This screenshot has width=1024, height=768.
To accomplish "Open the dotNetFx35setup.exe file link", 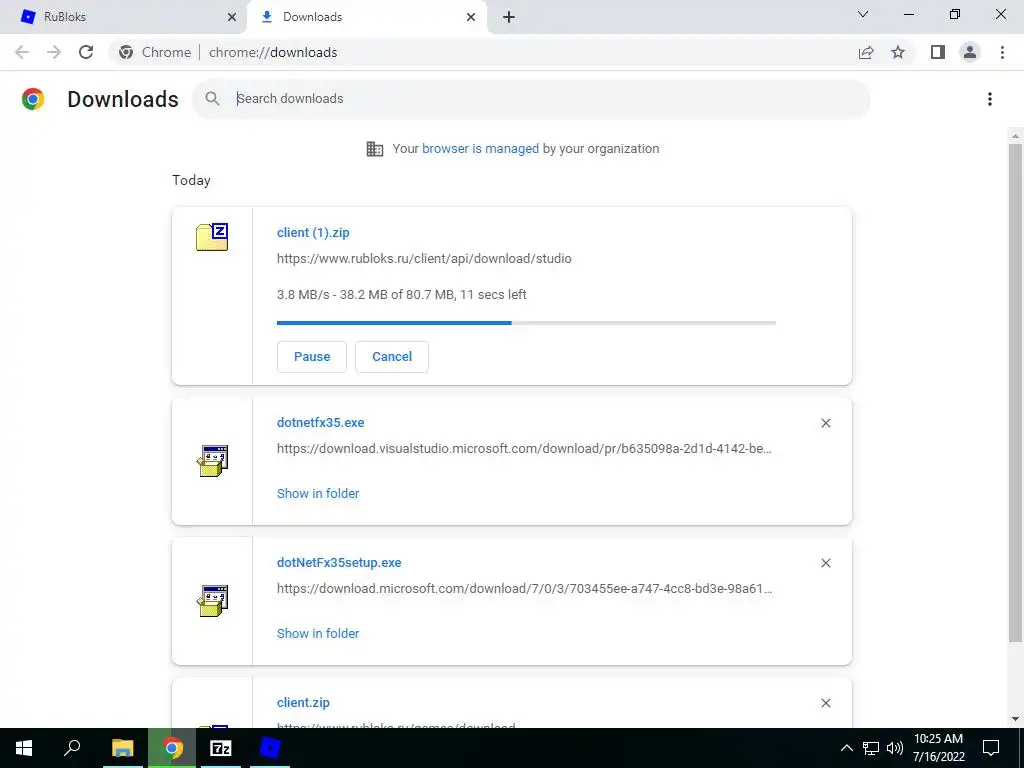I will tap(339, 562).
